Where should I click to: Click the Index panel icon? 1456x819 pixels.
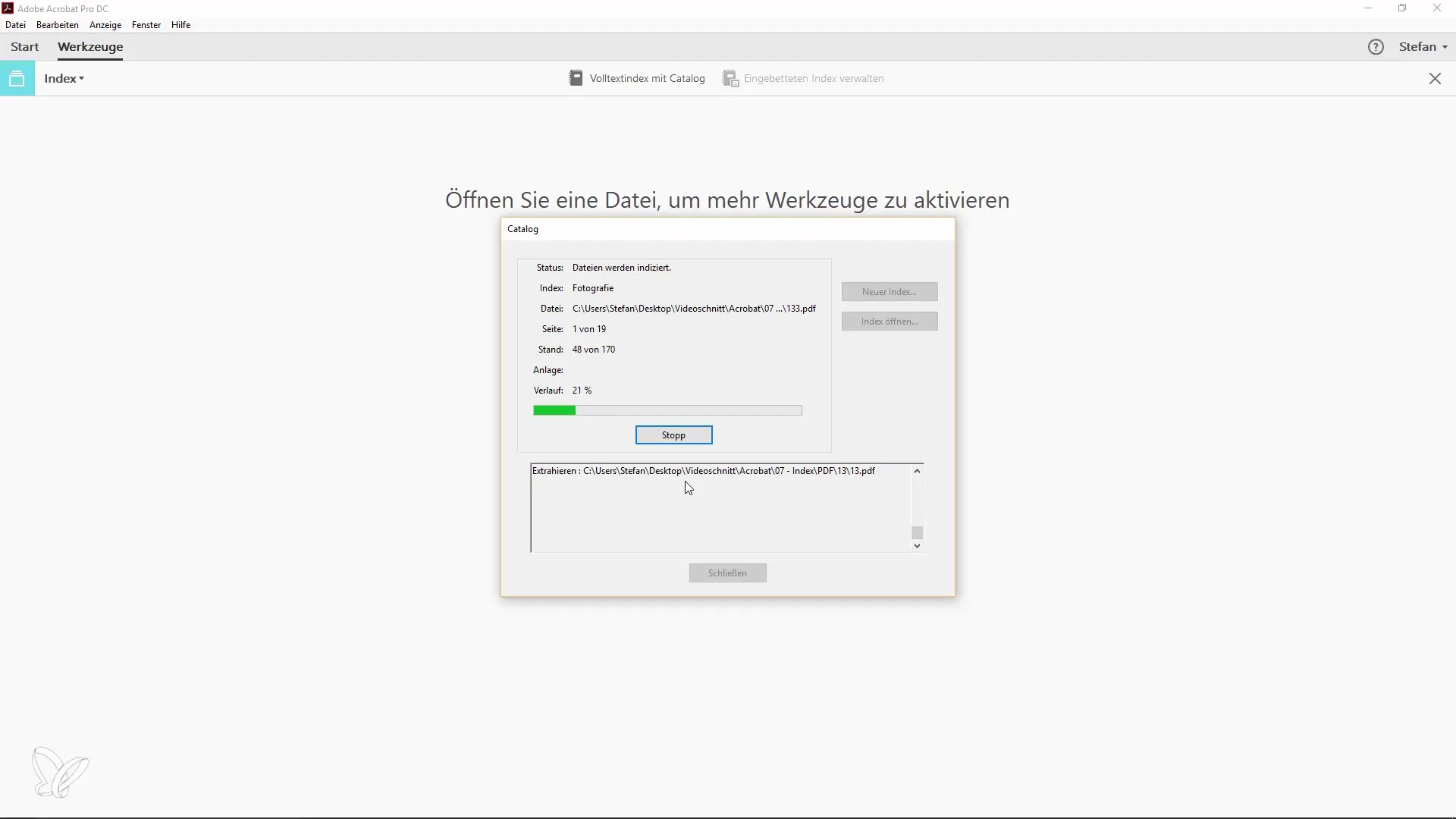(17, 78)
